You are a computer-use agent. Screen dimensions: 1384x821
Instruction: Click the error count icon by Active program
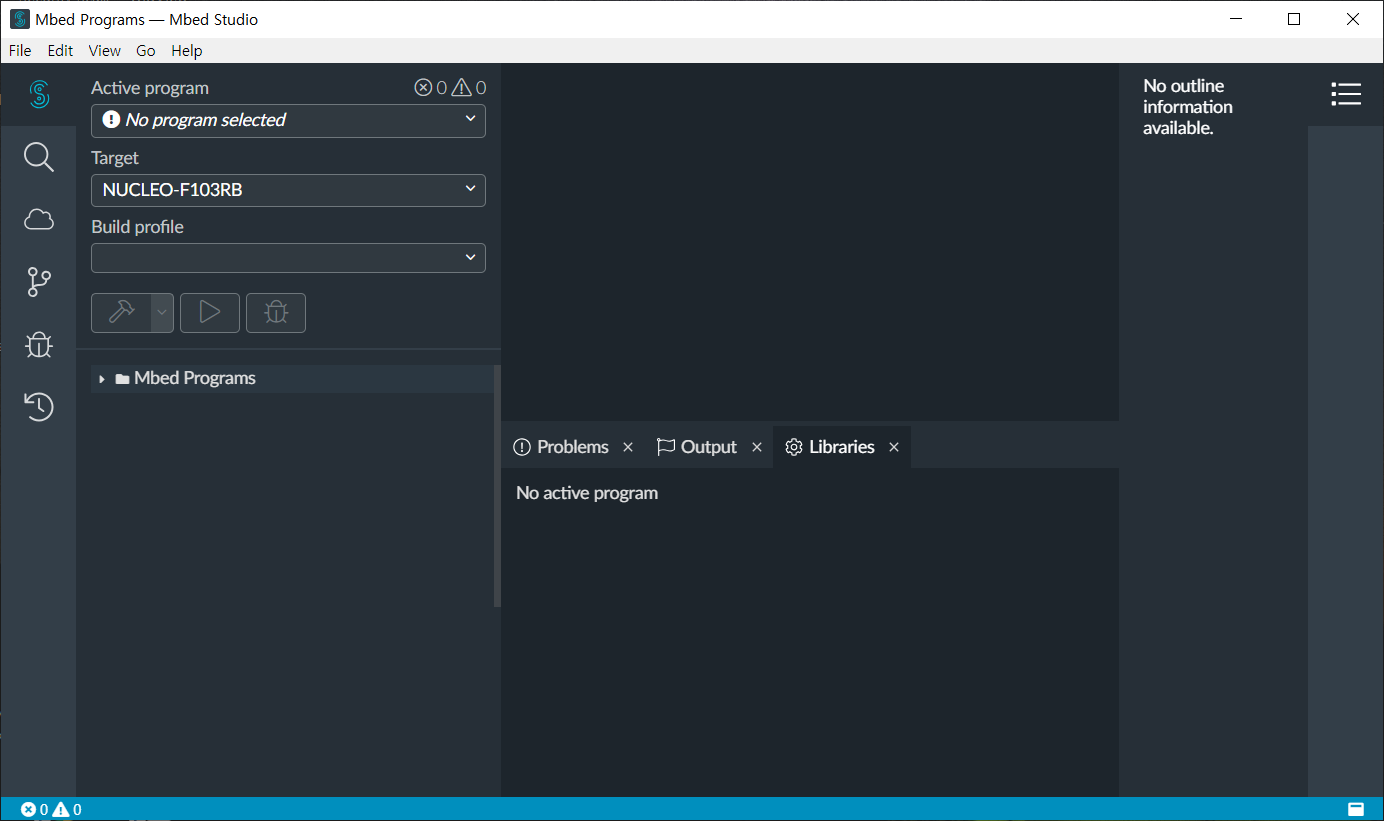[424, 88]
